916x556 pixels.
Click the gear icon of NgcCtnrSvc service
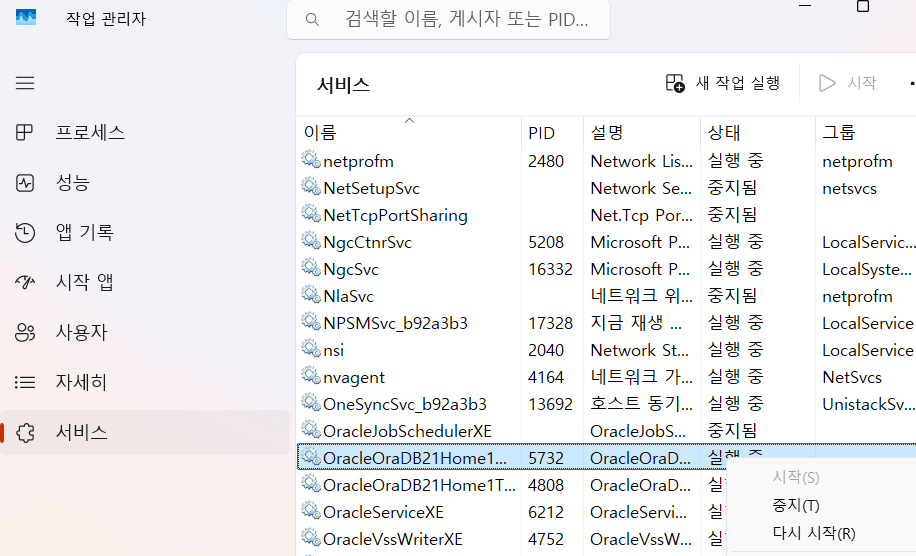[x=311, y=240]
